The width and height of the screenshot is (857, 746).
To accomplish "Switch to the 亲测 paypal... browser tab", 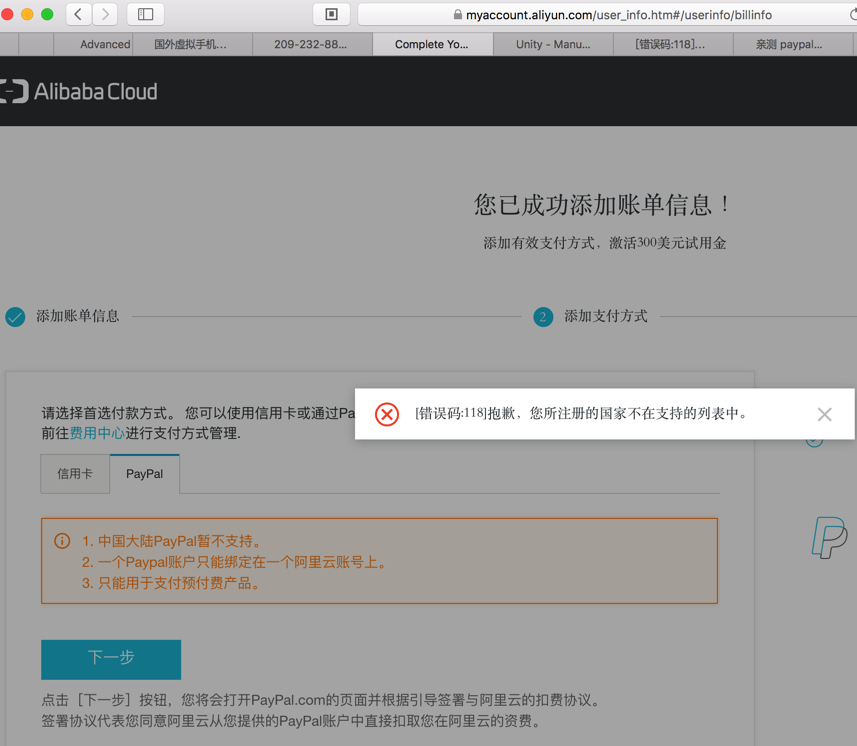I will click(x=789, y=44).
